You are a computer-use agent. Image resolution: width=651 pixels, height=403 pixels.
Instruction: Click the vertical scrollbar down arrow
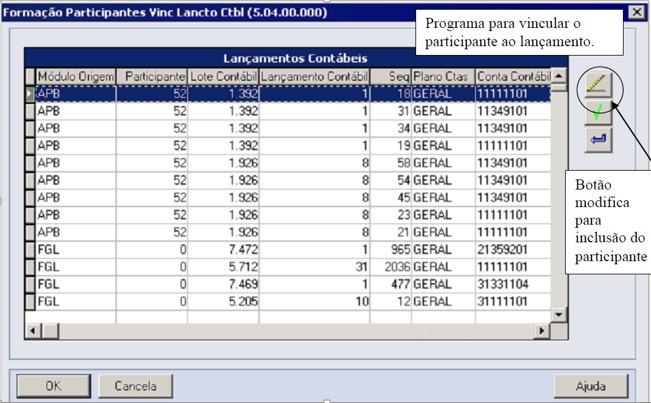[x=559, y=315]
